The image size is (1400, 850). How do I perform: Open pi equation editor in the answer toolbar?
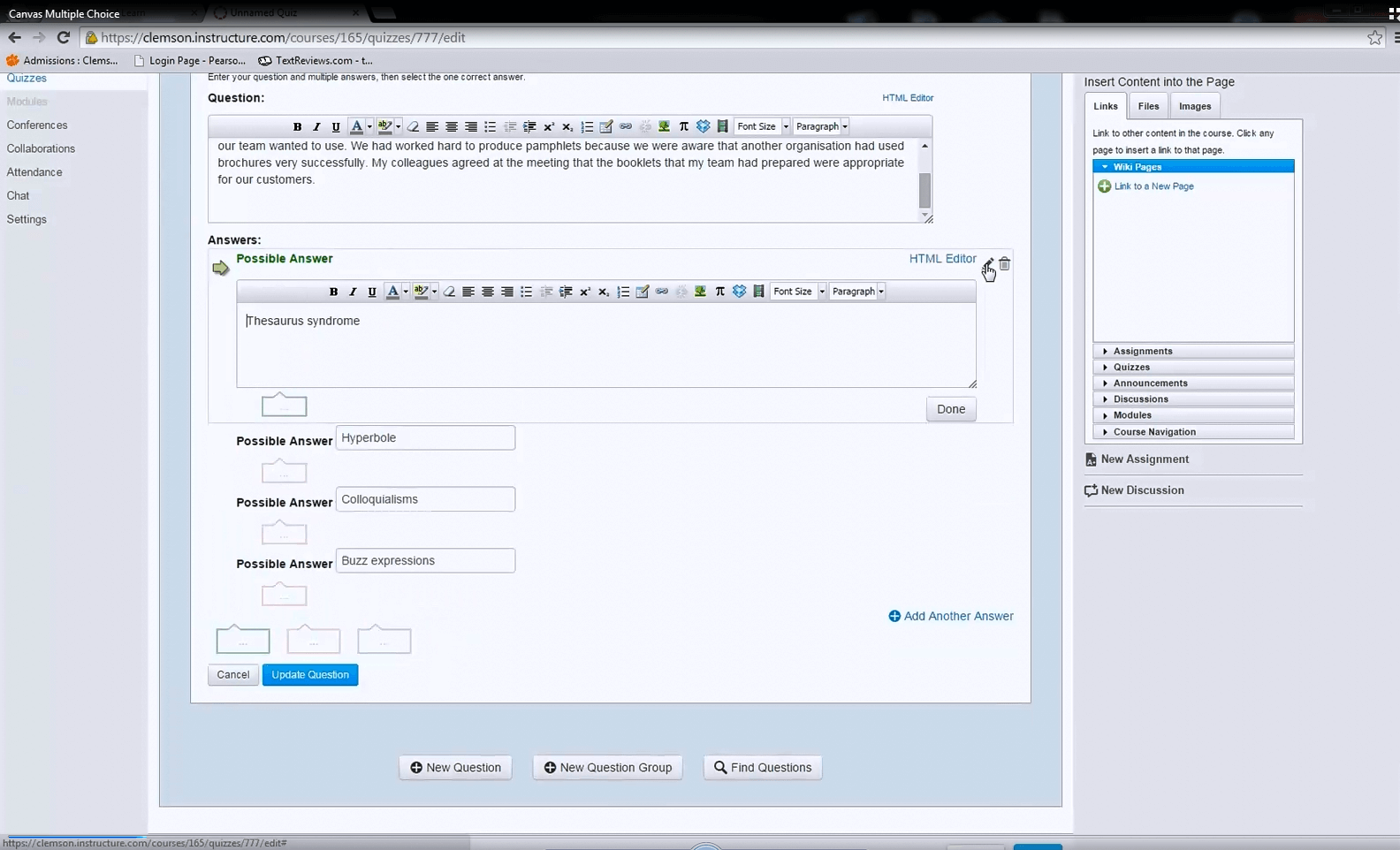(x=719, y=292)
